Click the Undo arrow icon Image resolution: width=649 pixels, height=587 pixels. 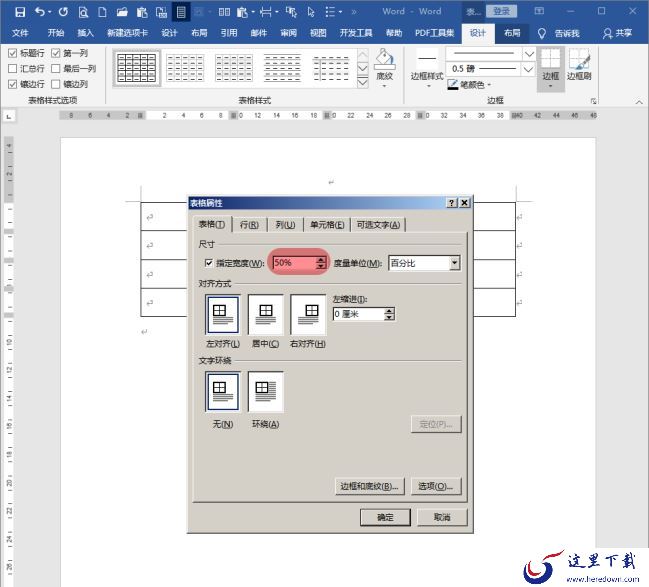(x=40, y=12)
